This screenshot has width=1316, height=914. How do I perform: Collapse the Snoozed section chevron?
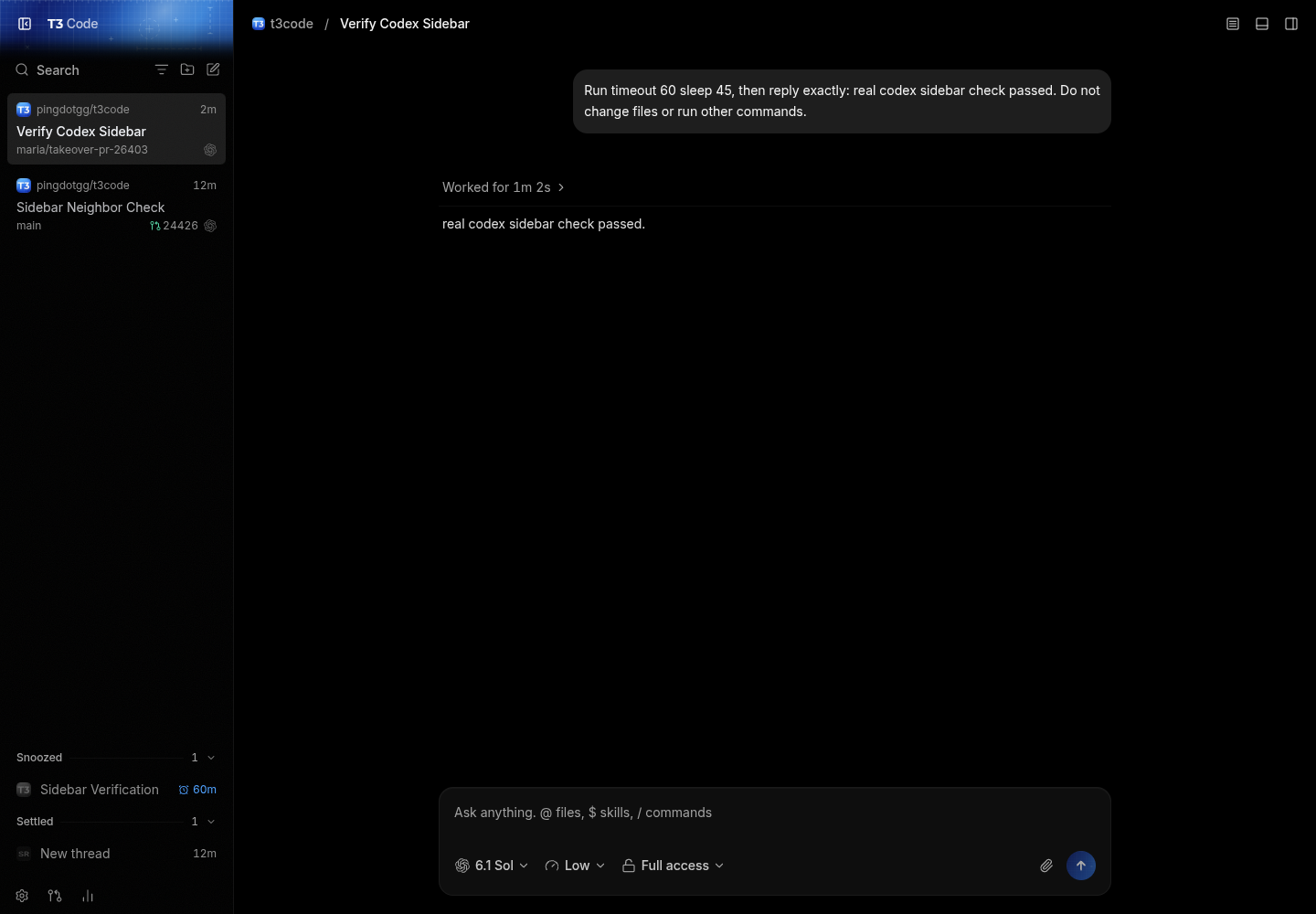[x=211, y=758]
